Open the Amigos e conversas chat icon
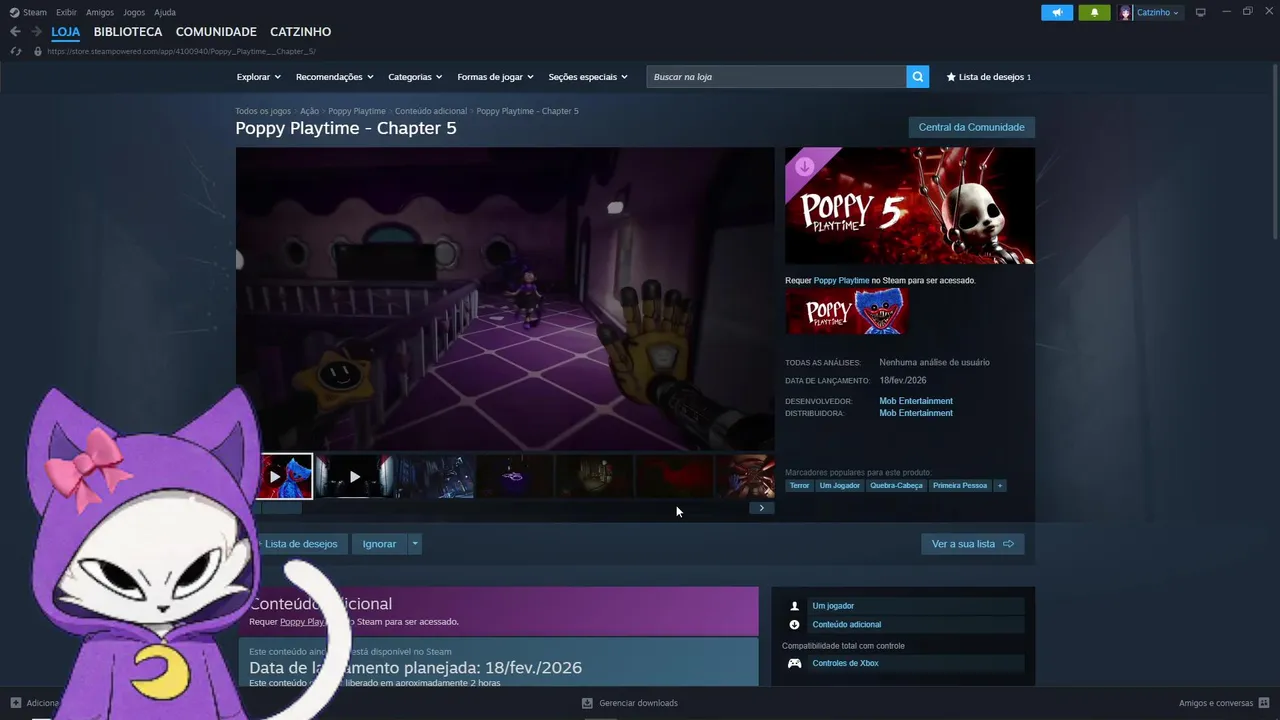The height and width of the screenshot is (720, 1280). click(x=1263, y=703)
